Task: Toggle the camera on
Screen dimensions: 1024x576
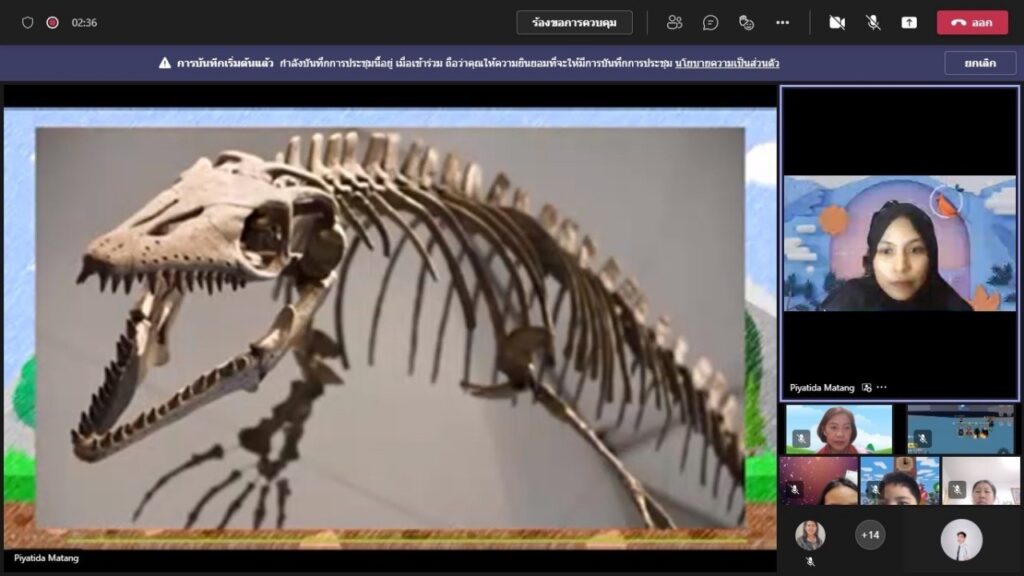Action: point(837,22)
